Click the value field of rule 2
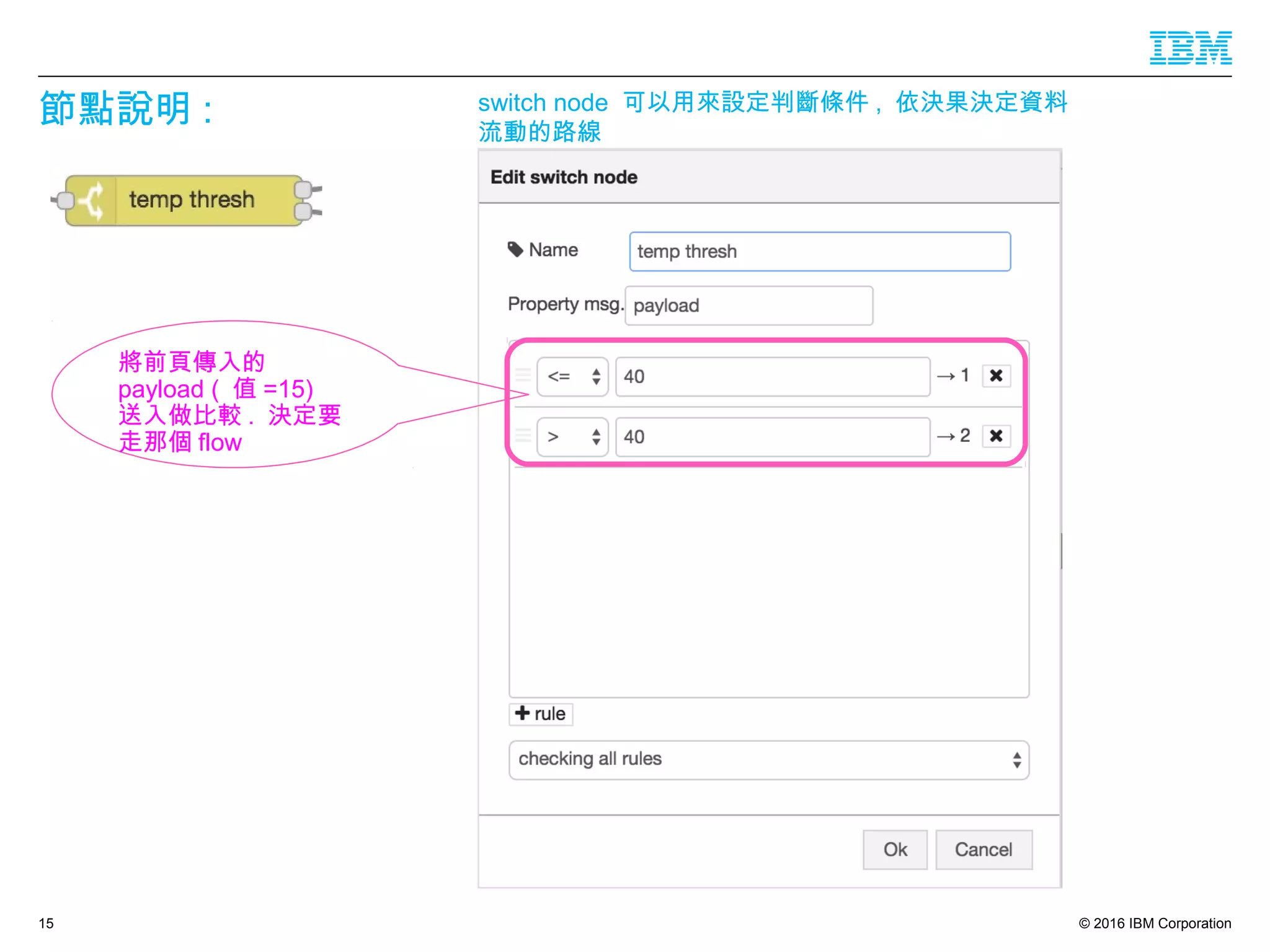The width and height of the screenshot is (1270, 952). click(773, 436)
